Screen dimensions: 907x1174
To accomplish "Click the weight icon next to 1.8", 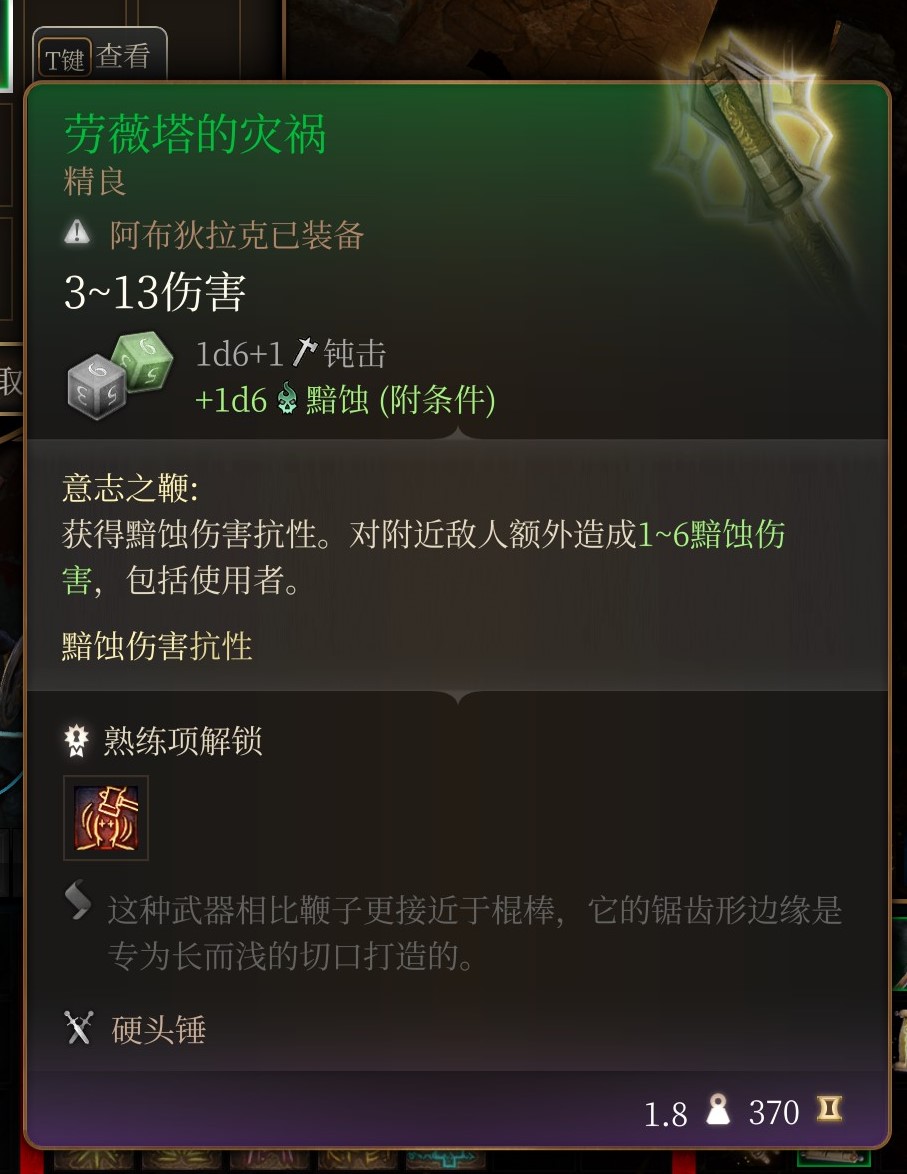I will click(x=718, y=1110).
